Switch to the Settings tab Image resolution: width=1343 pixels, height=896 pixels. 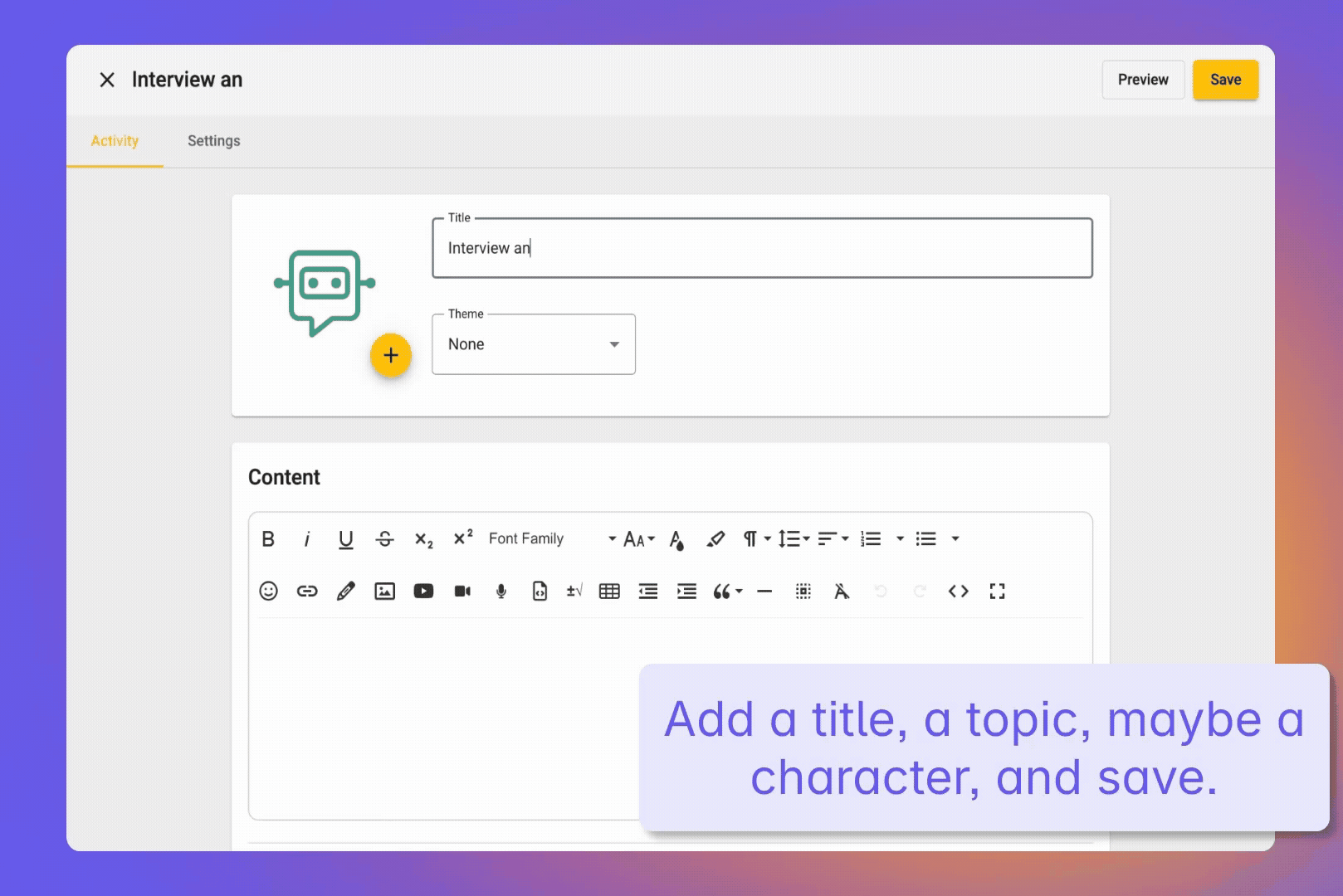click(x=214, y=141)
